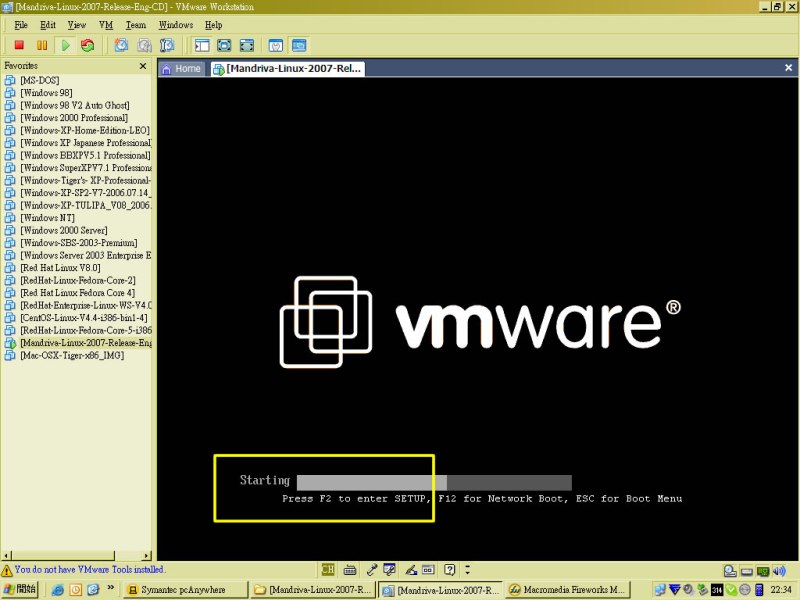The height and width of the screenshot is (600, 800).
Task: Open the Snapshot Manager toolbar icon
Action: (167, 45)
